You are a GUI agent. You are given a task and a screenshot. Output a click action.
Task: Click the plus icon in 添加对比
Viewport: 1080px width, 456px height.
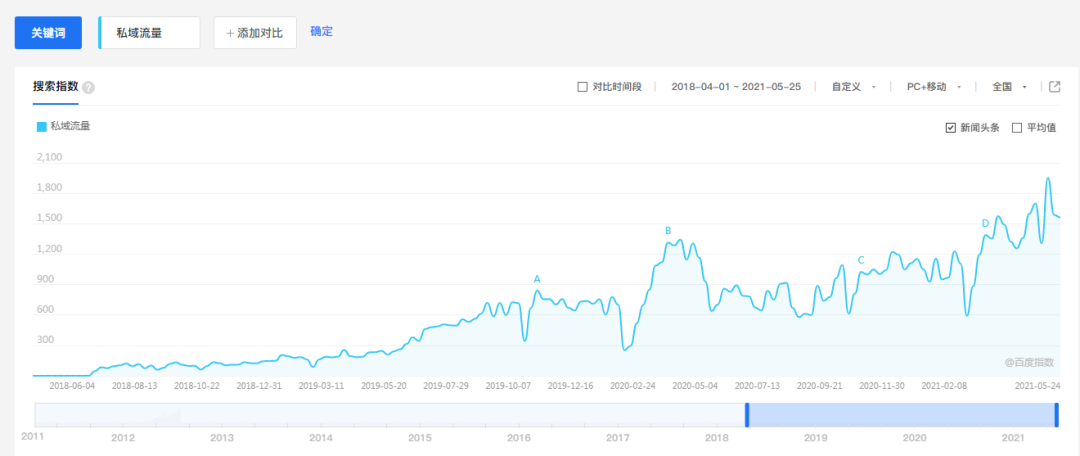(230, 33)
